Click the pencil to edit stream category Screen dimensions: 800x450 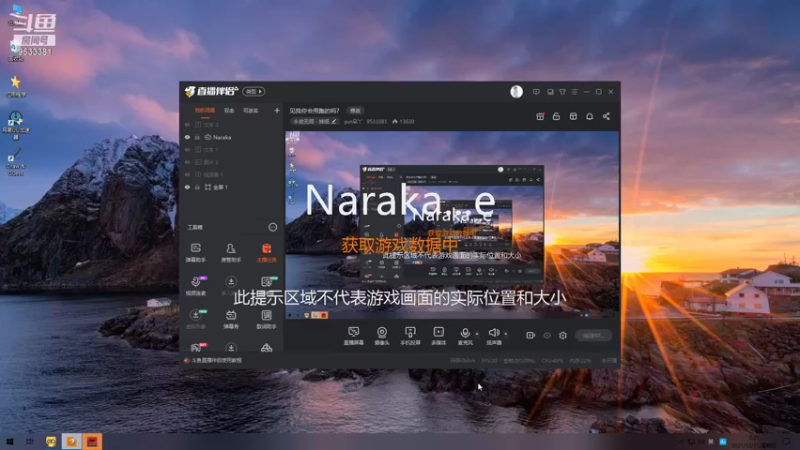334,121
